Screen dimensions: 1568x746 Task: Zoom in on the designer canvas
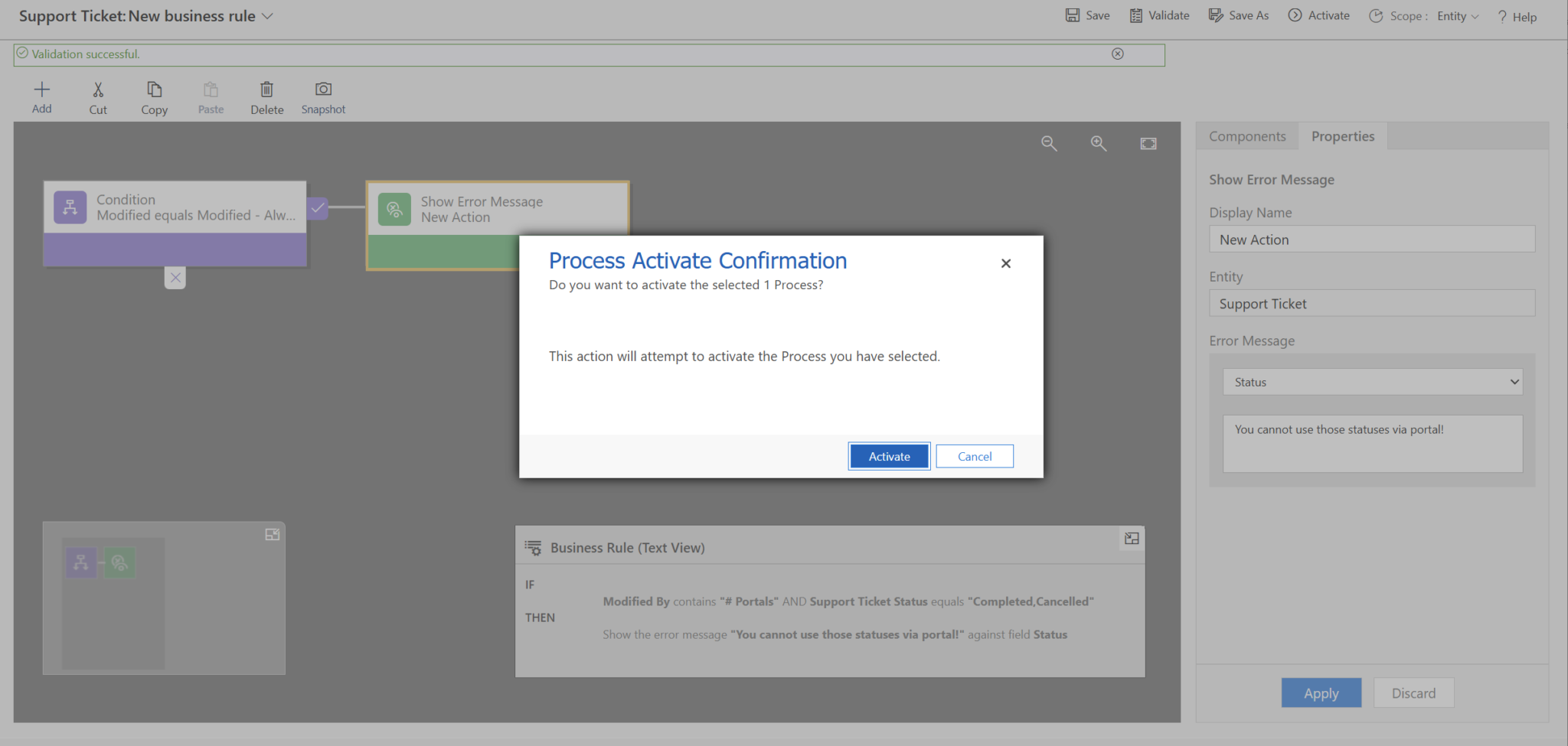coord(1099,143)
